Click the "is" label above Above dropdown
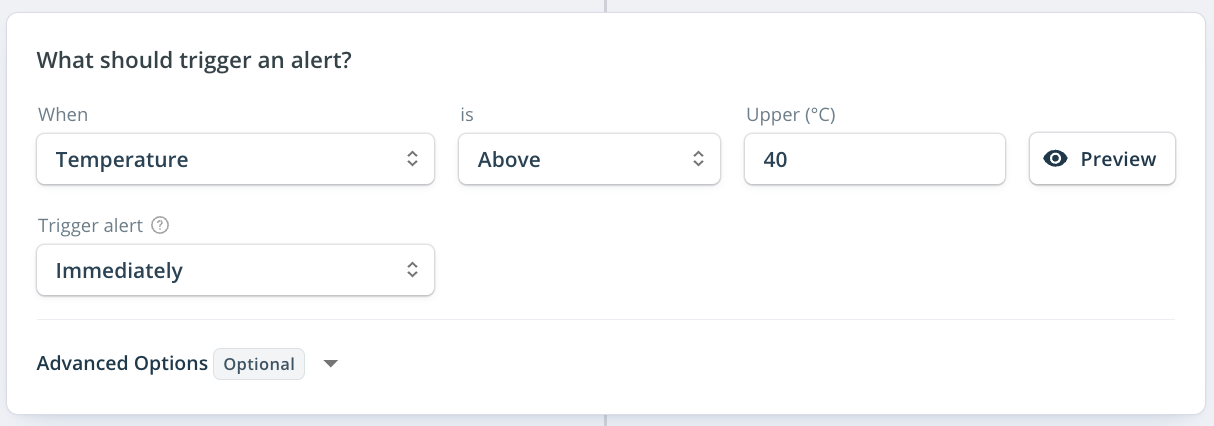 [467, 115]
